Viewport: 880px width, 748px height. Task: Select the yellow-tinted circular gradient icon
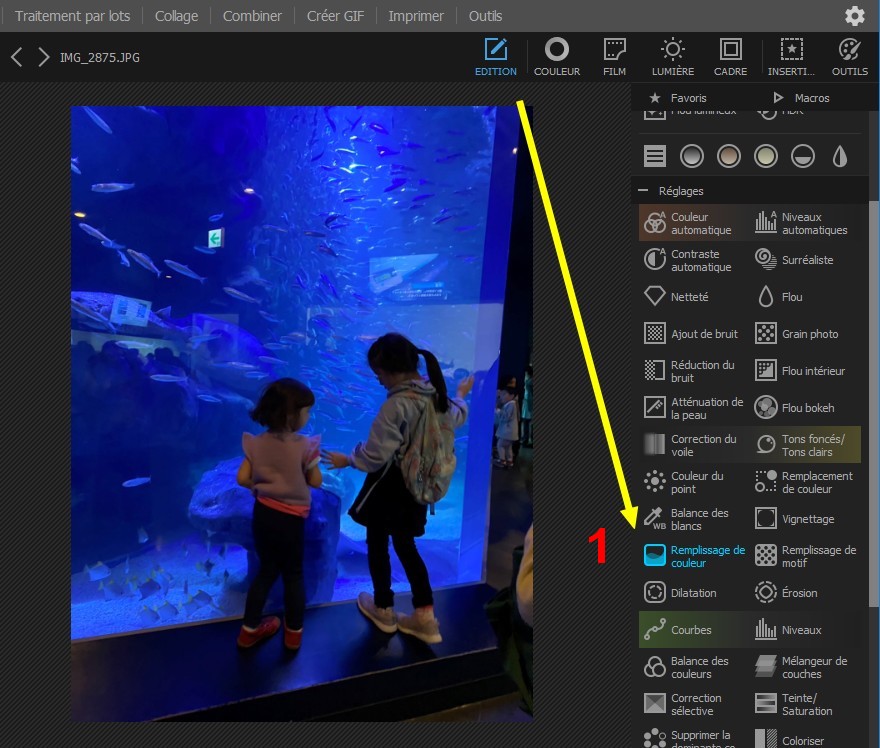(766, 156)
